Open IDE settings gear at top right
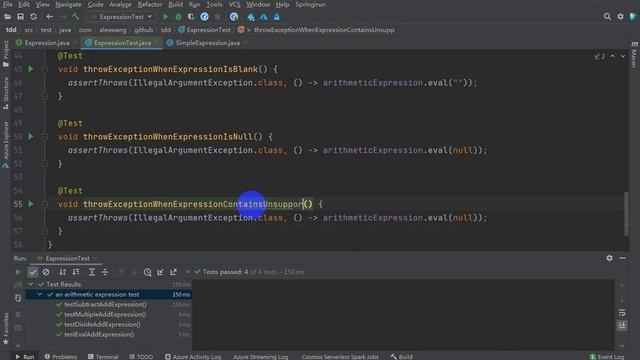The image size is (640, 360). 620,17
